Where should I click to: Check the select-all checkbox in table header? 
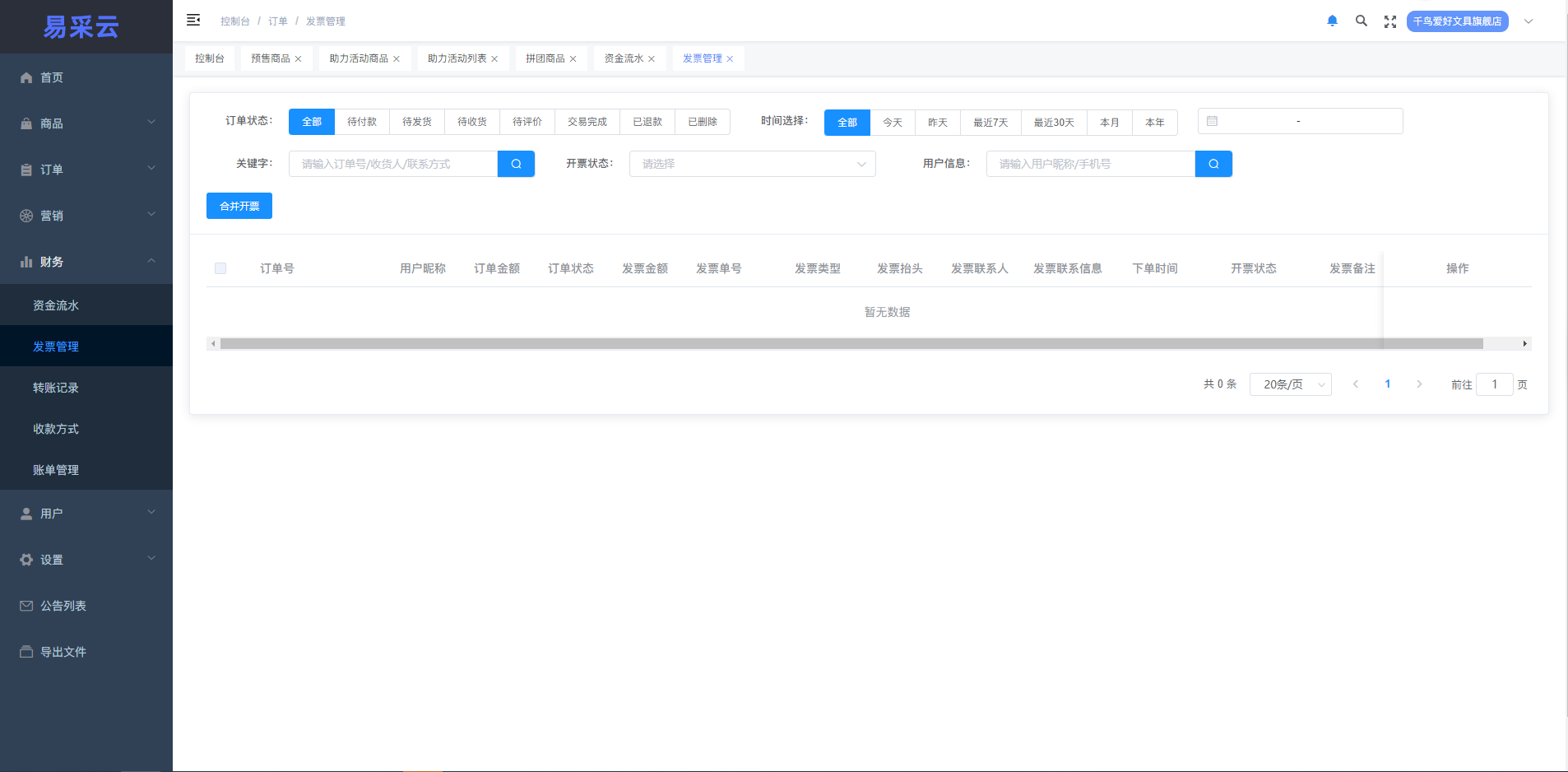[x=220, y=268]
